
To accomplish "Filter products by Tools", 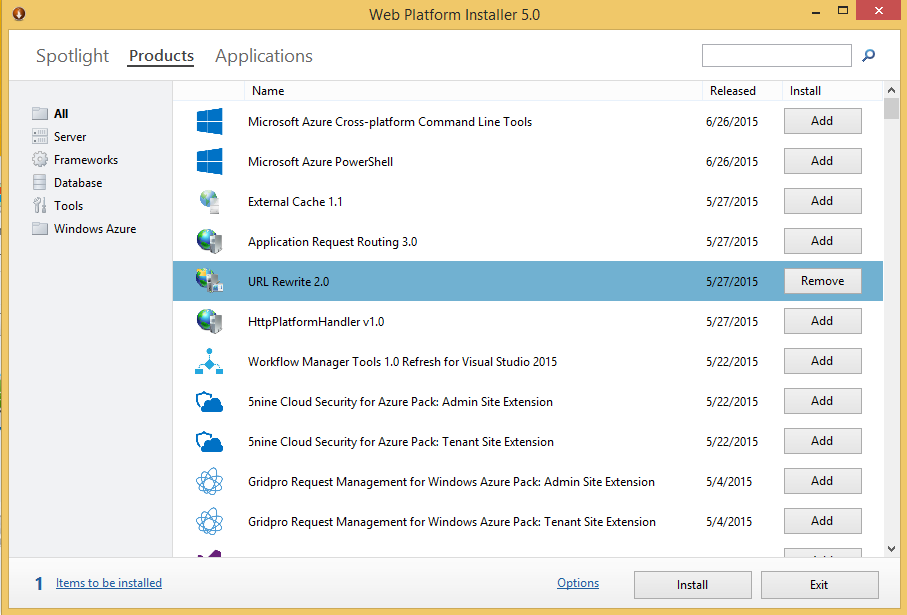I will (68, 205).
